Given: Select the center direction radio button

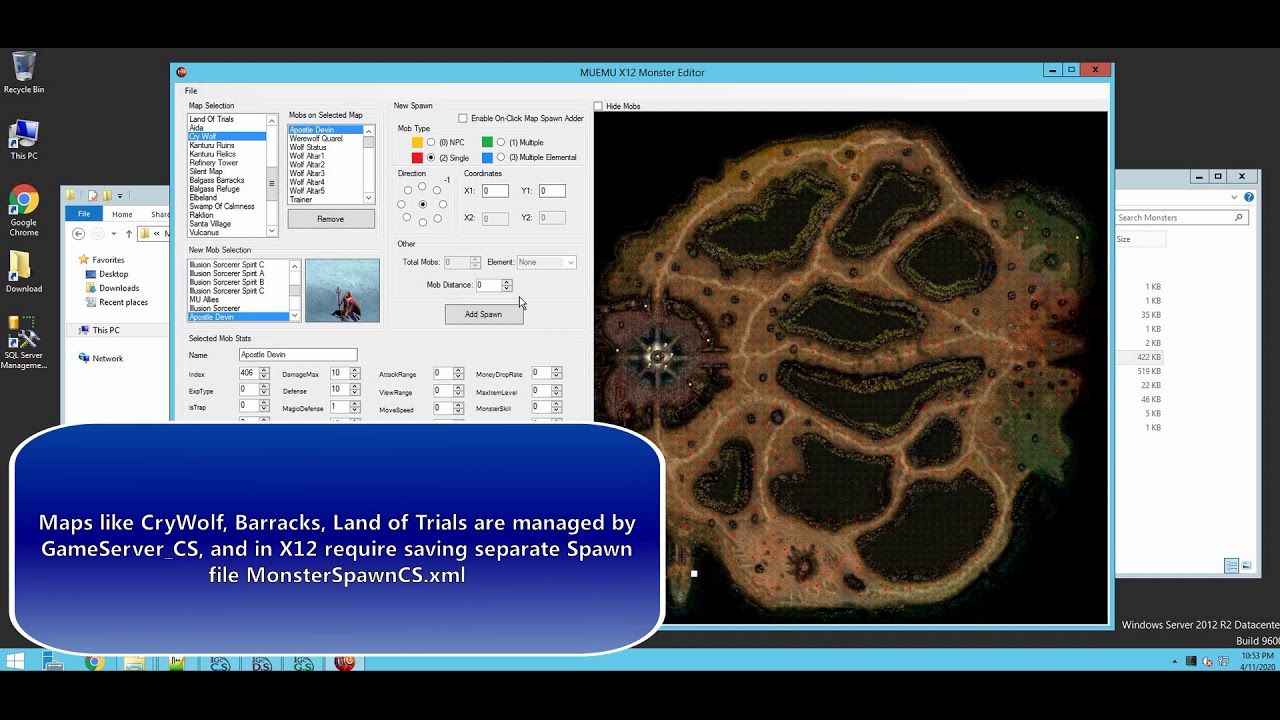Looking at the screenshot, I should [x=423, y=205].
